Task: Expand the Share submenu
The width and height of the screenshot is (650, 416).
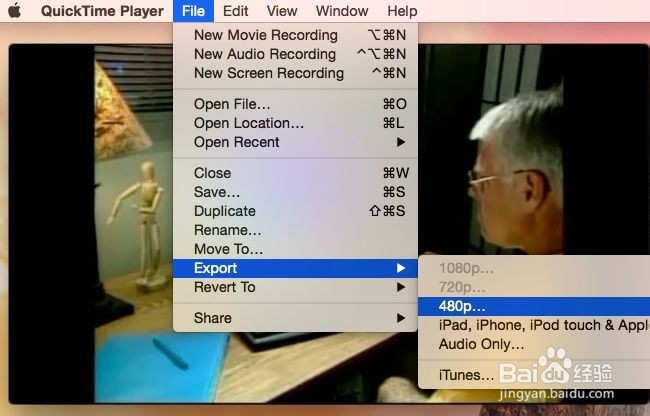Action: [295, 318]
